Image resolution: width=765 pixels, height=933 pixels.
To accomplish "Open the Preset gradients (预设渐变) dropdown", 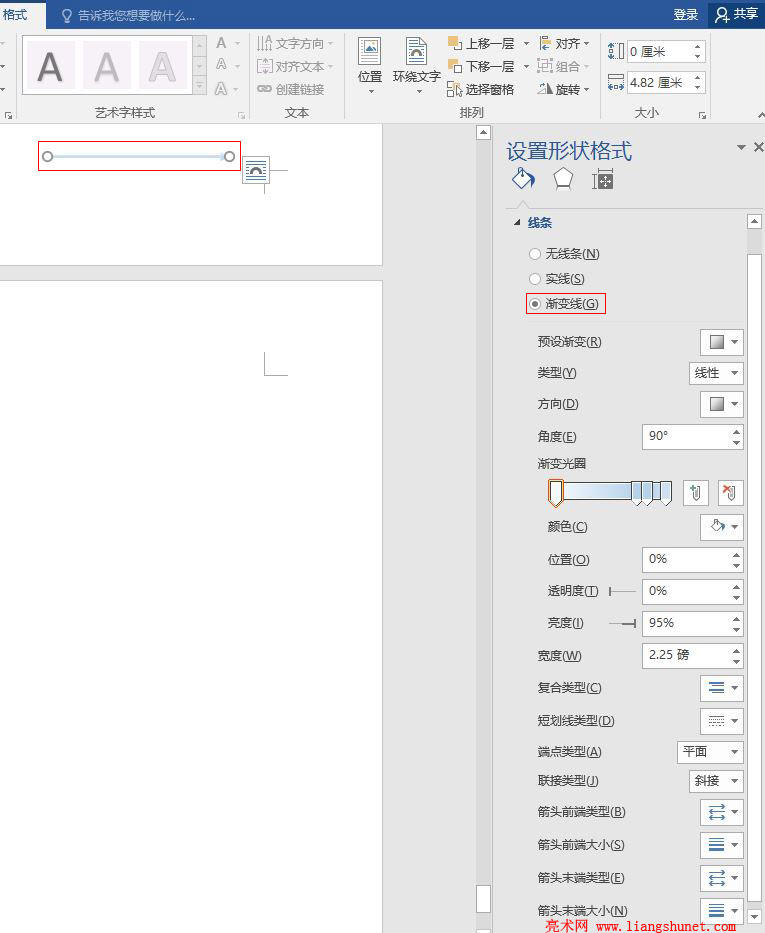I will click(x=722, y=342).
